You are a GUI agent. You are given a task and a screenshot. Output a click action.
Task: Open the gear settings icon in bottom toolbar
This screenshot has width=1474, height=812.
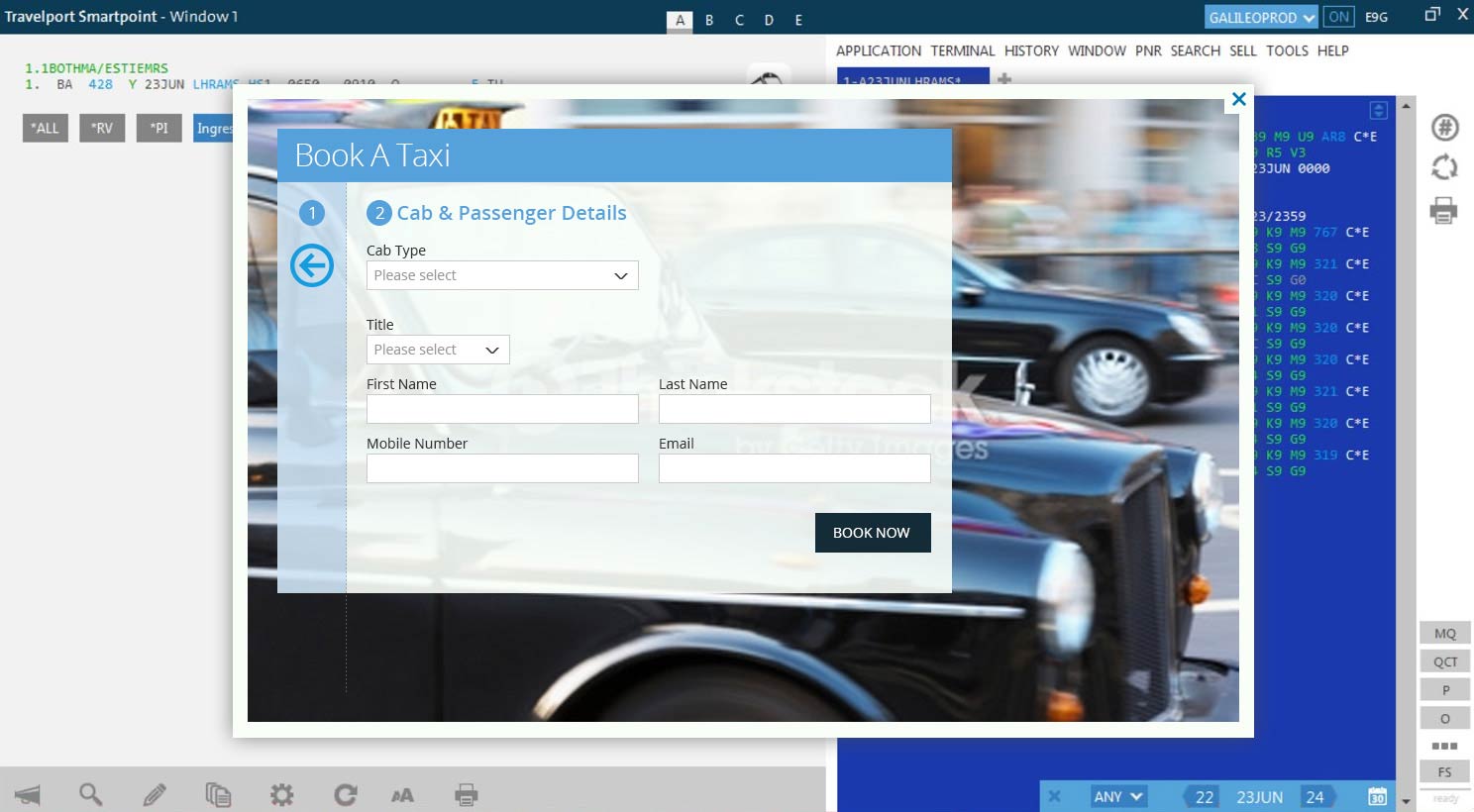pos(282,794)
